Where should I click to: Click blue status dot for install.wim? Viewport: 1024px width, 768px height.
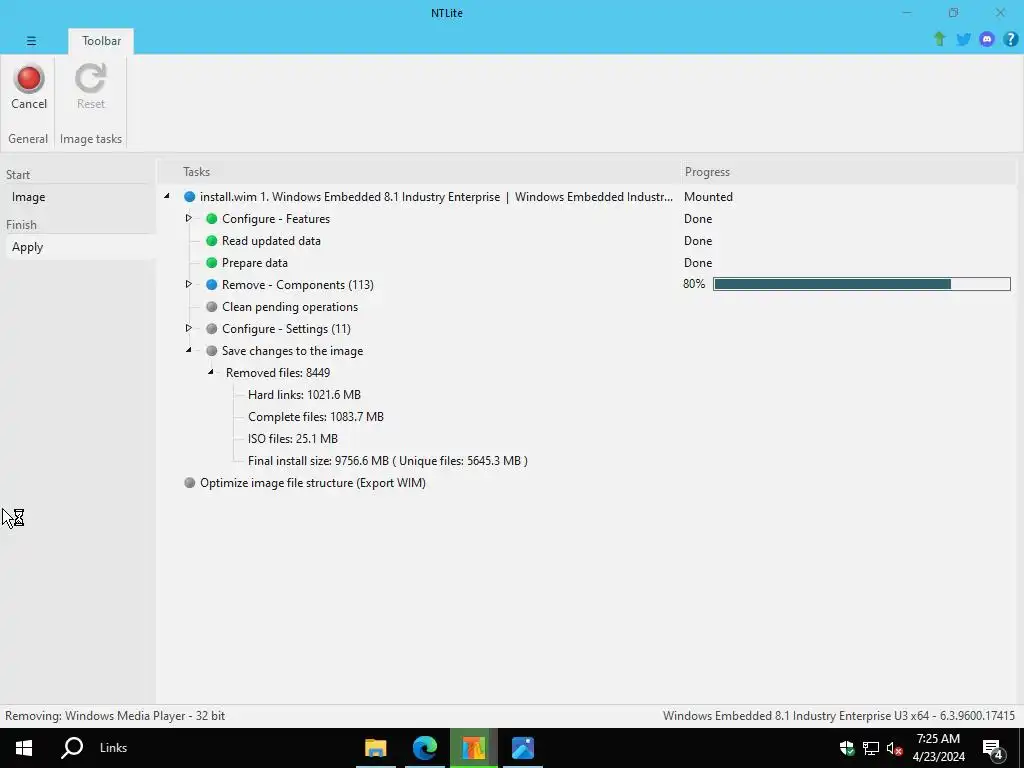(189, 197)
